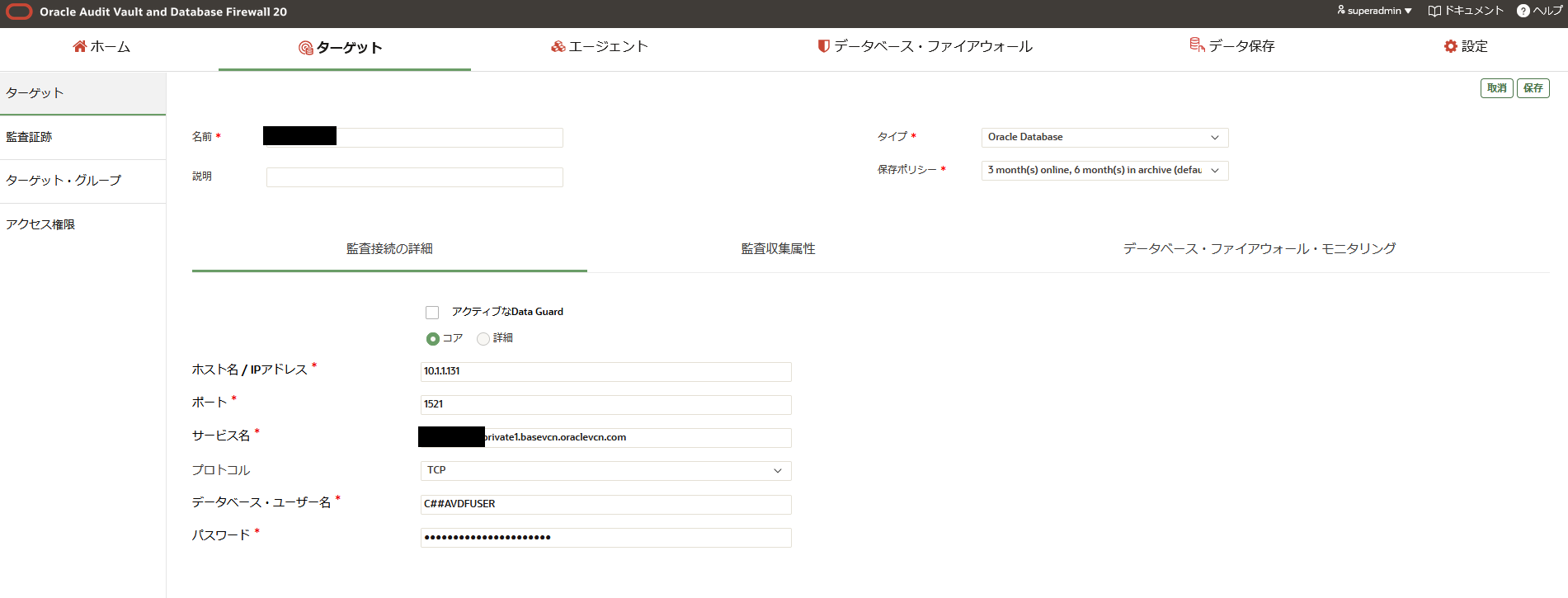Click the ホスト名 / IPアドレス field

coord(605,372)
